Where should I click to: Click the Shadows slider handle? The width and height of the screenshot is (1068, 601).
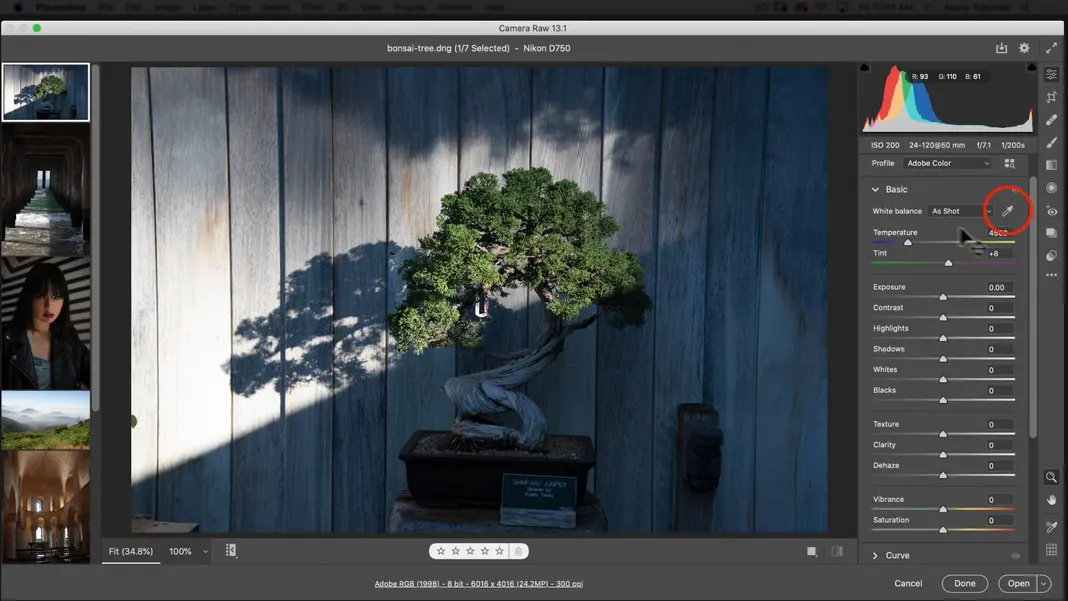[943, 359]
